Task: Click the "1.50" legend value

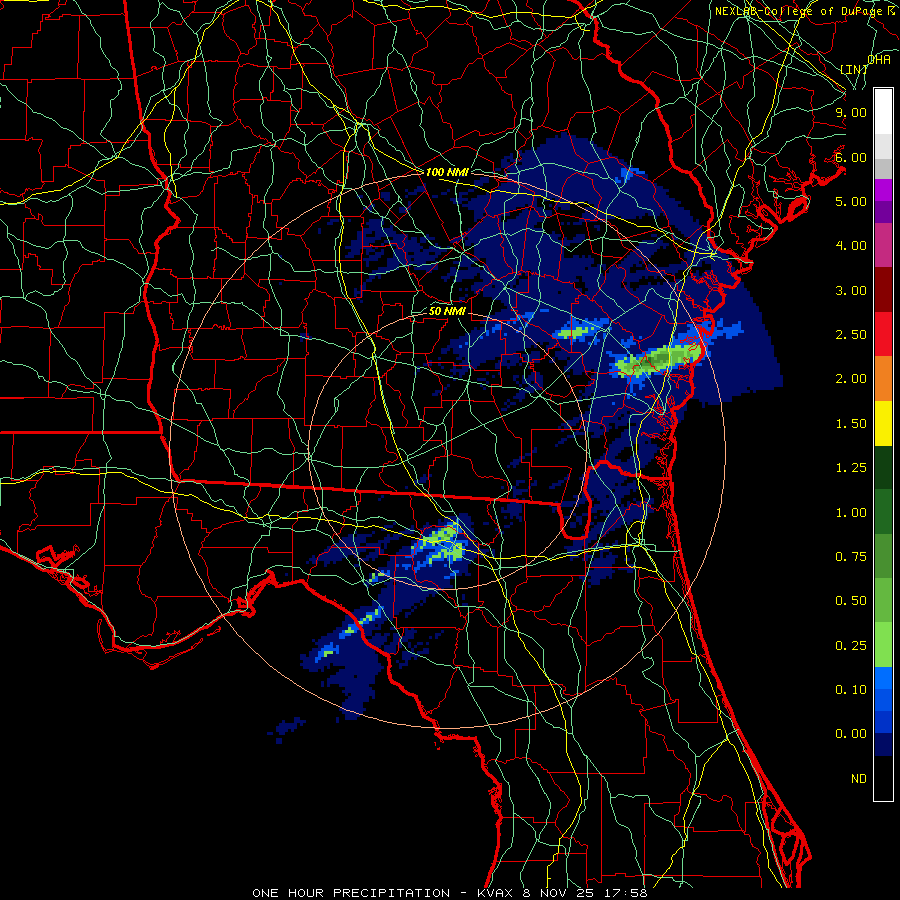Action: pos(851,424)
